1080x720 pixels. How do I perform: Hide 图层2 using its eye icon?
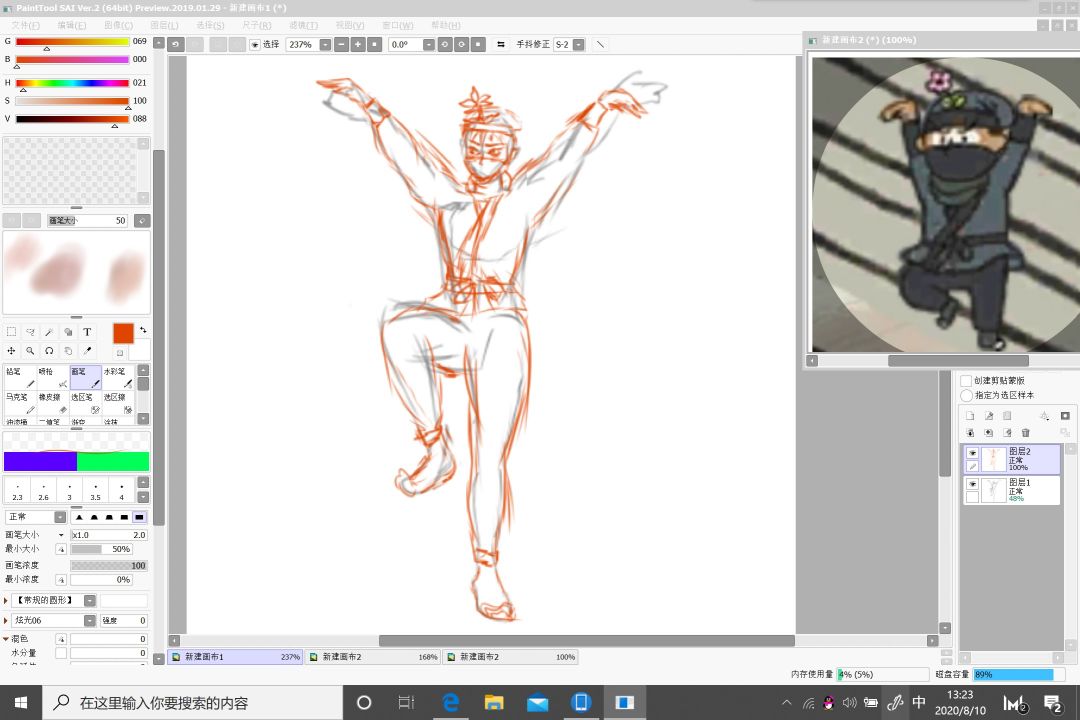(x=972, y=453)
